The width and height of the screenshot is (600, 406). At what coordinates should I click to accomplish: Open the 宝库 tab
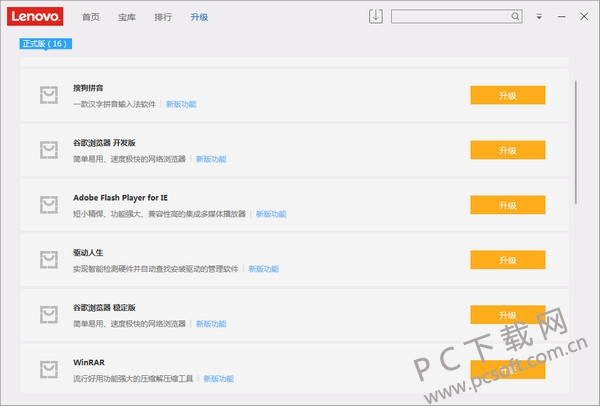(x=127, y=17)
